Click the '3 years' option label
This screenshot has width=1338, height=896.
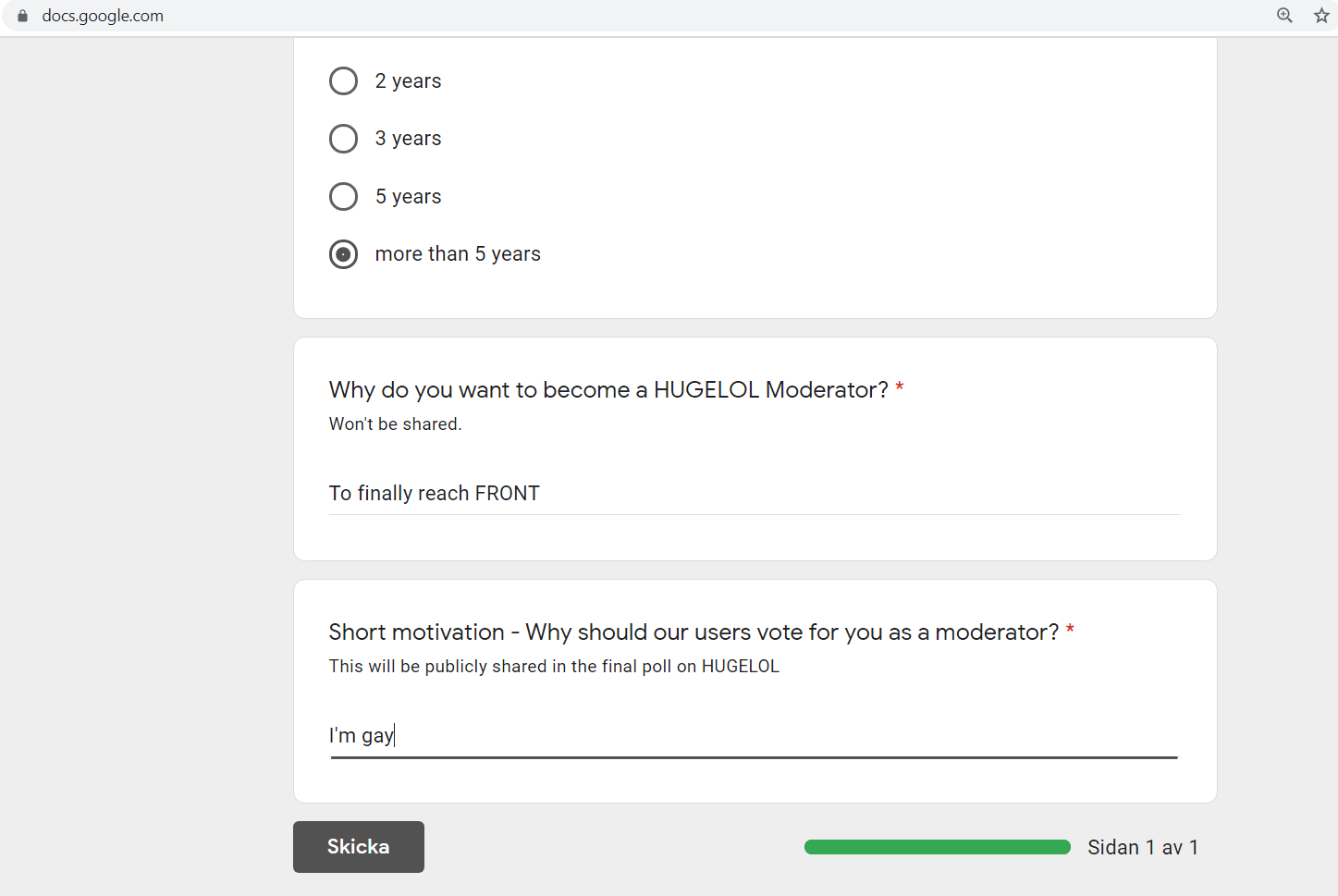[x=408, y=139]
